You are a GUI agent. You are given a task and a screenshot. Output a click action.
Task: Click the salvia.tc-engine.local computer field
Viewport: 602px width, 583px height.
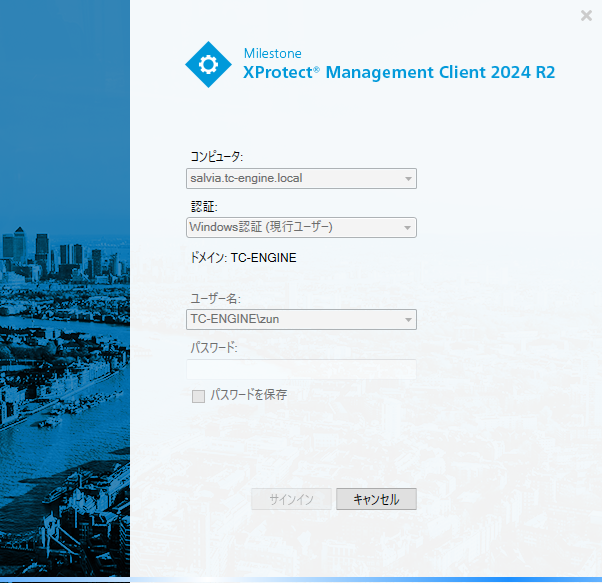[301, 178]
